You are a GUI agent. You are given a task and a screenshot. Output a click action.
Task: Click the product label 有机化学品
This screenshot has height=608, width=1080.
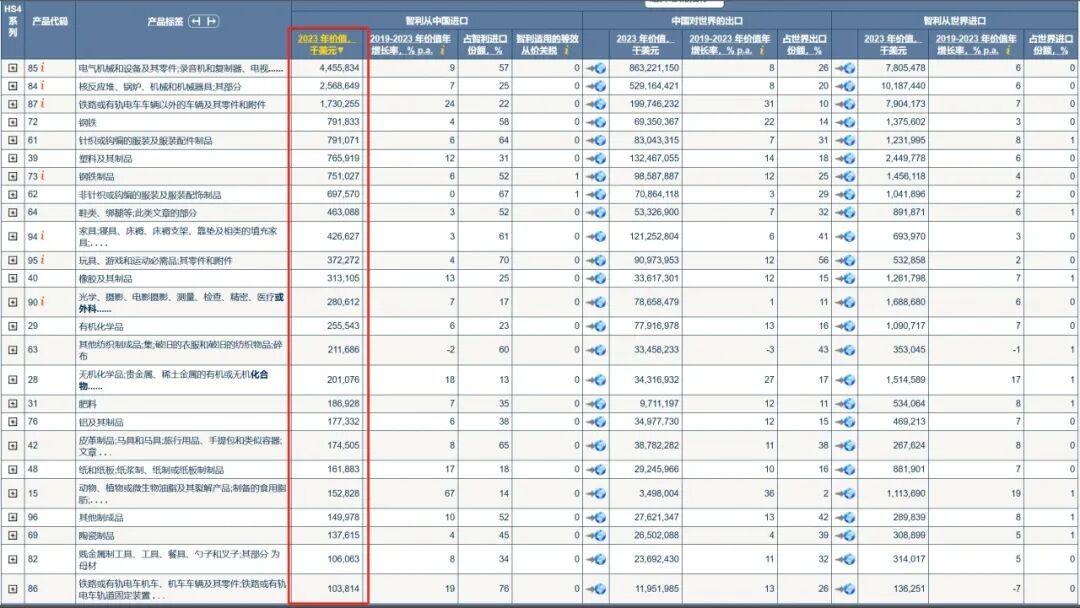[101, 326]
